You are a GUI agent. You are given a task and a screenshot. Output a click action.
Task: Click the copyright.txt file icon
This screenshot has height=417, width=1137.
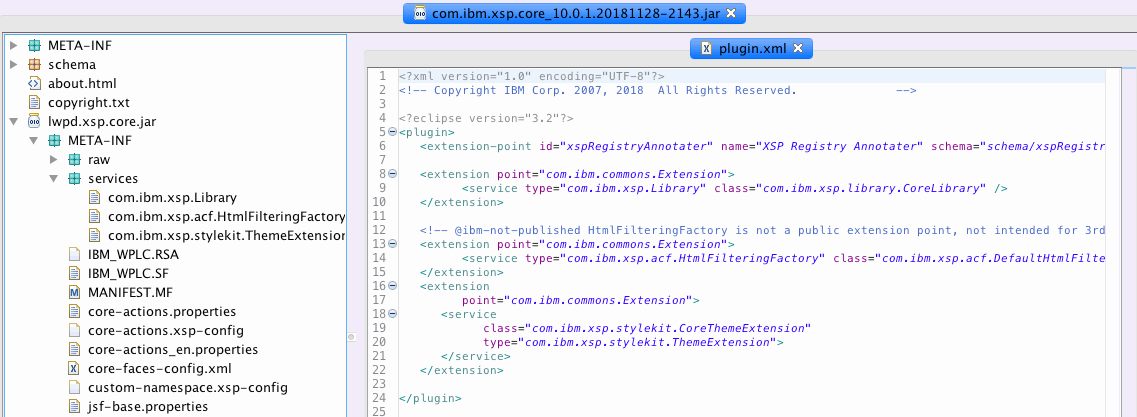click(x=34, y=102)
